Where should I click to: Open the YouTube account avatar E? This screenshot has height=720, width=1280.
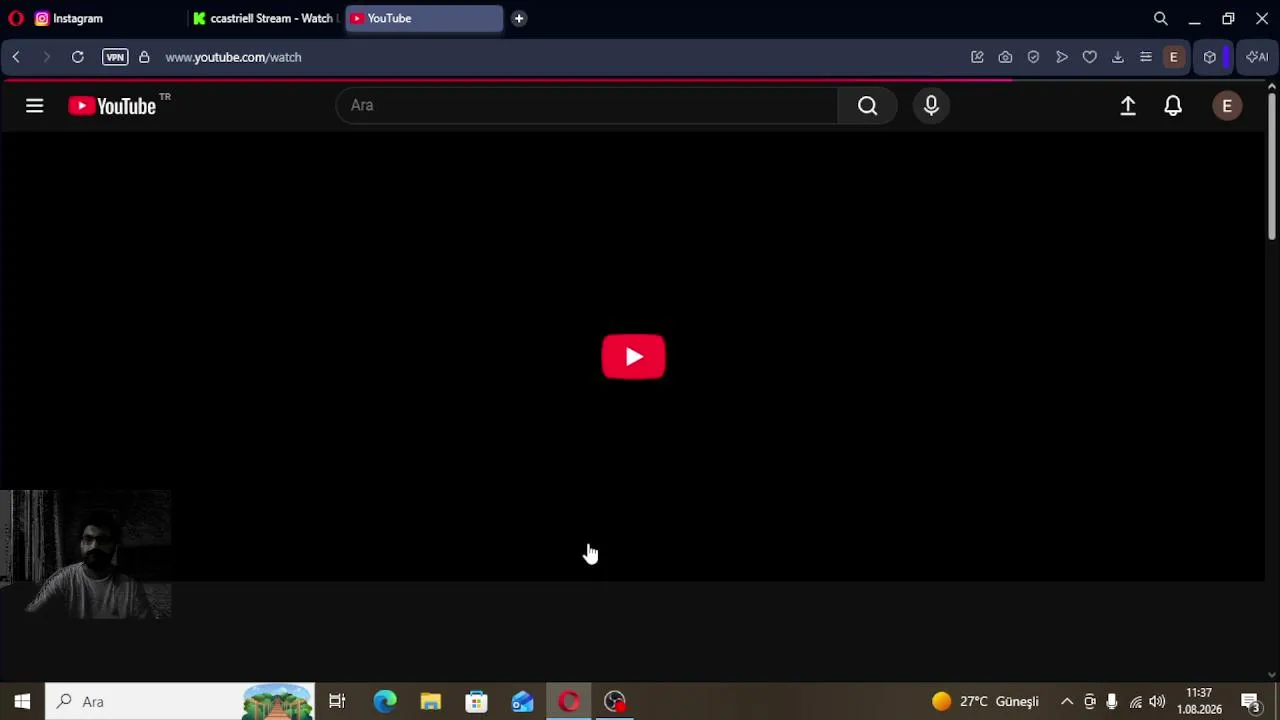point(1227,106)
